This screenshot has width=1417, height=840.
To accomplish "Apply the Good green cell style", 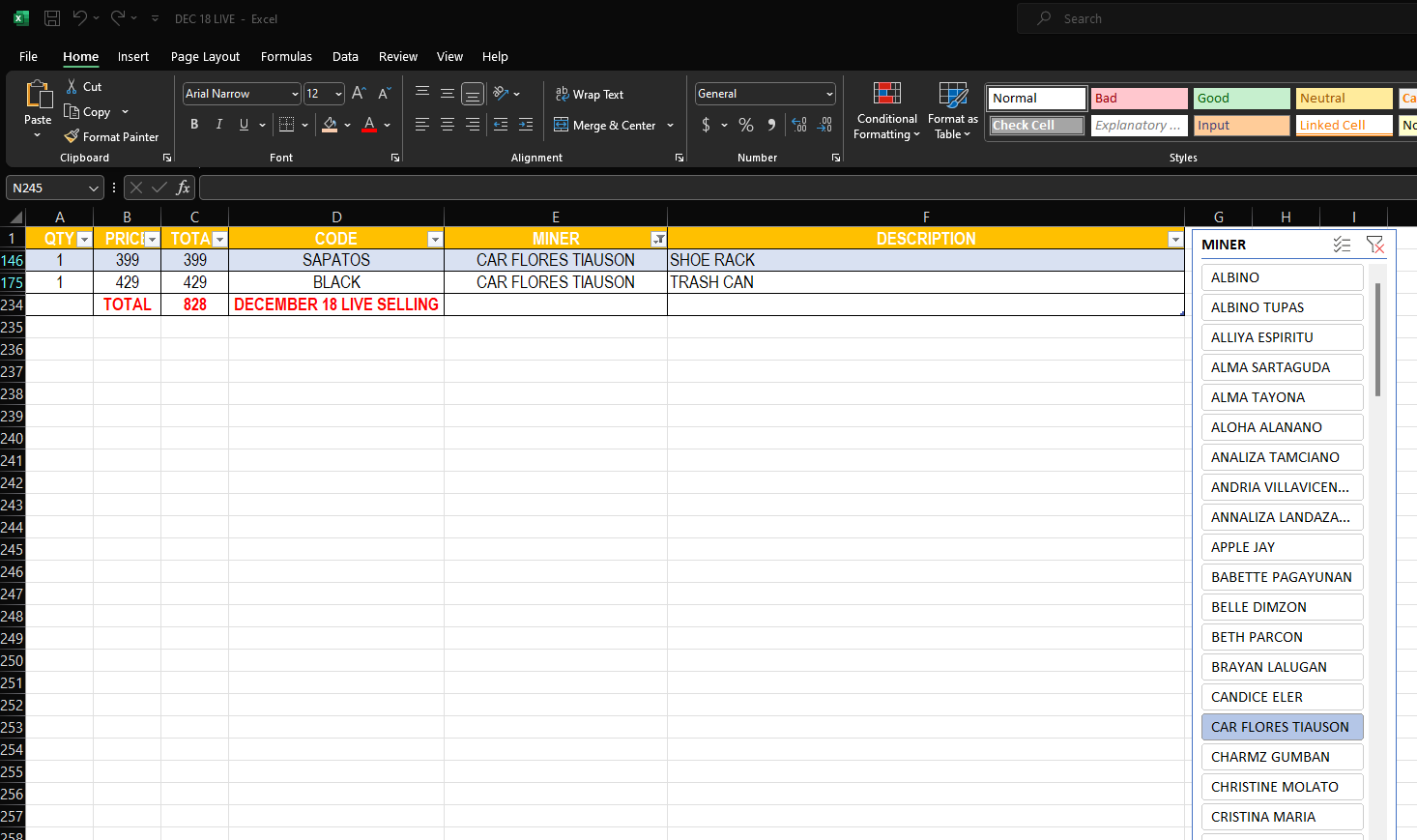I will (1242, 99).
